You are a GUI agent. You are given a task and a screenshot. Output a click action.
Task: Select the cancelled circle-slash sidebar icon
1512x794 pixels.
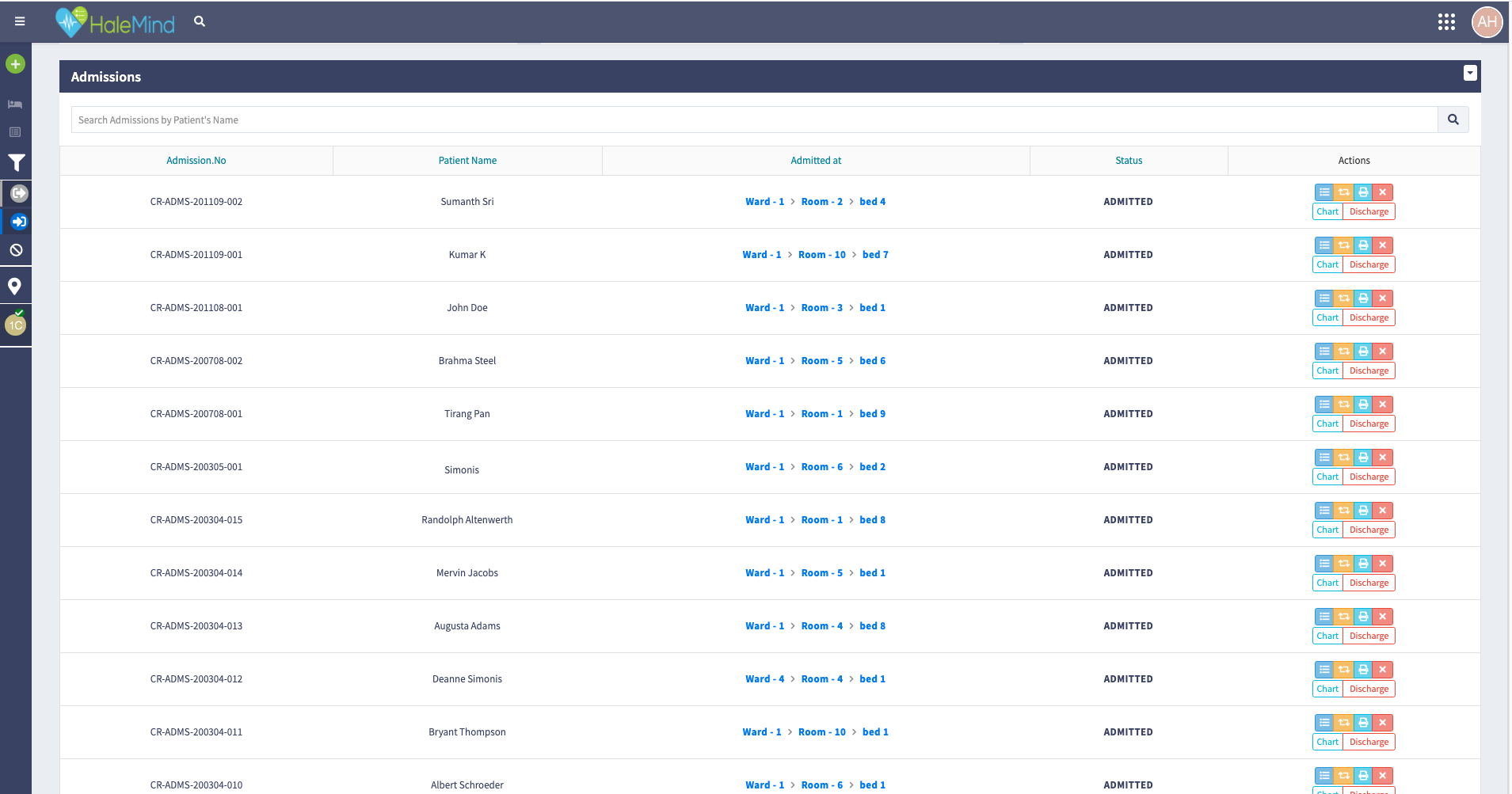click(16, 250)
